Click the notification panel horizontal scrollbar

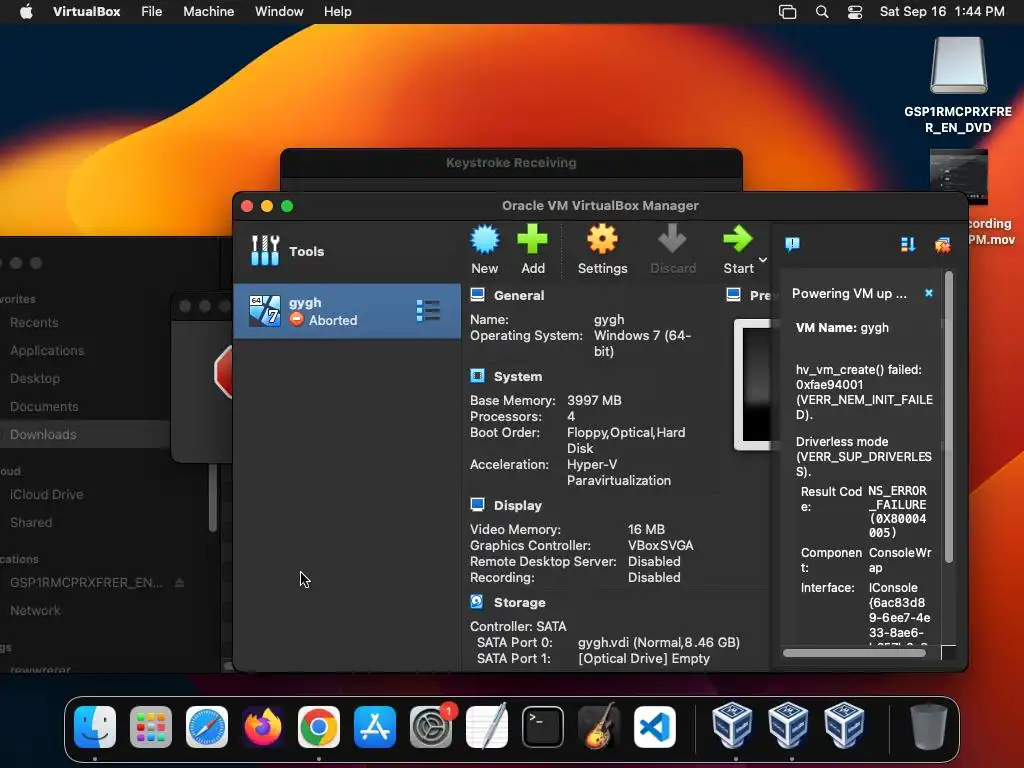pyautogui.click(x=854, y=653)
